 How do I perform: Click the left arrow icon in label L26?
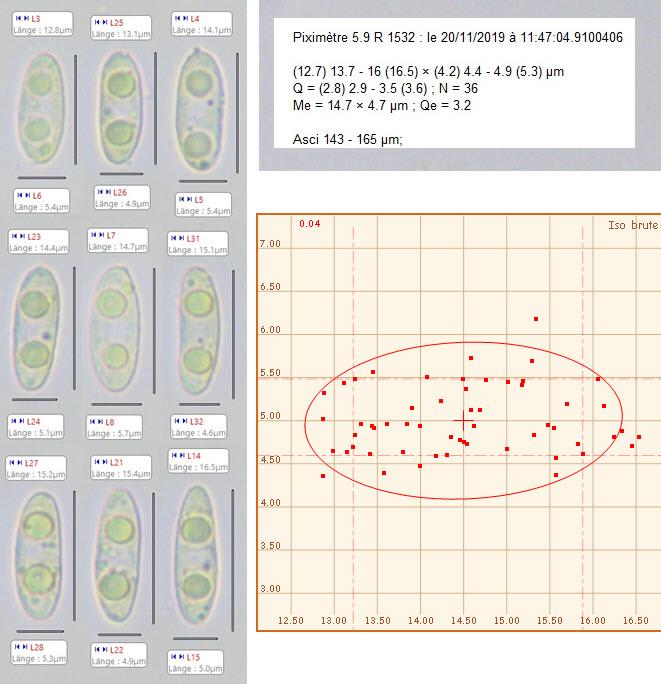[100, 192]
